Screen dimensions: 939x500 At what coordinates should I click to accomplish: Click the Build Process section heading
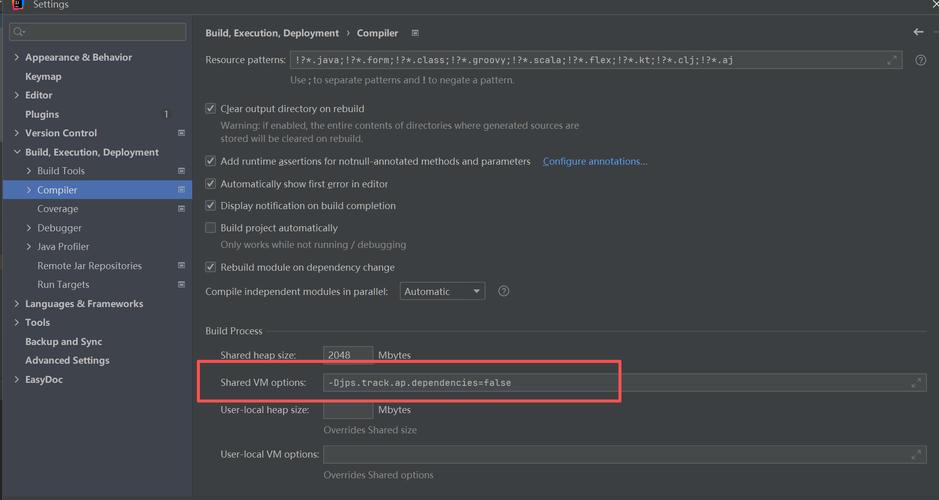coord(234,331)
